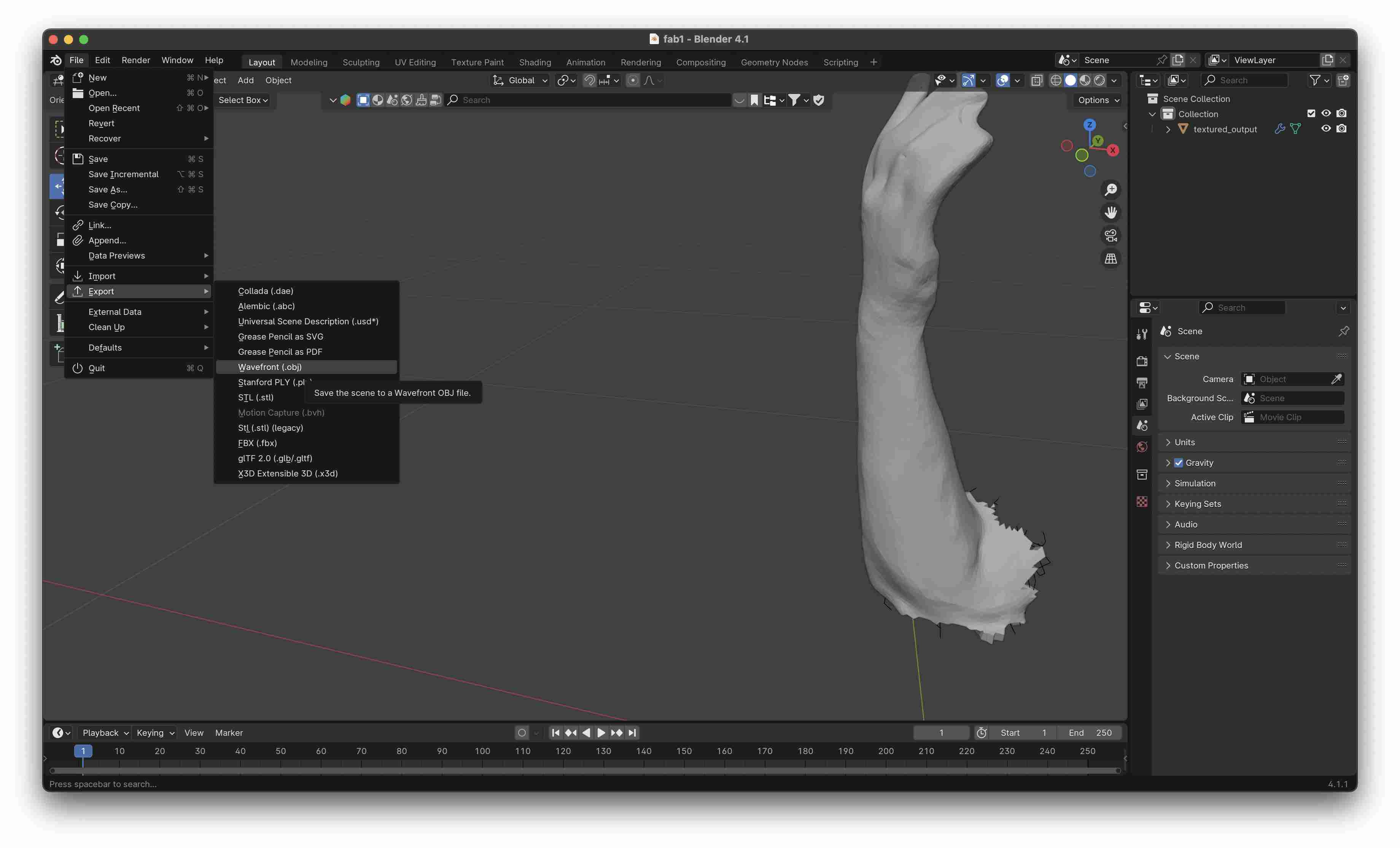This screenshot has width=1400, height=848.
Task: Click the bookmark icon in the asset header
Action: (754, 100)
